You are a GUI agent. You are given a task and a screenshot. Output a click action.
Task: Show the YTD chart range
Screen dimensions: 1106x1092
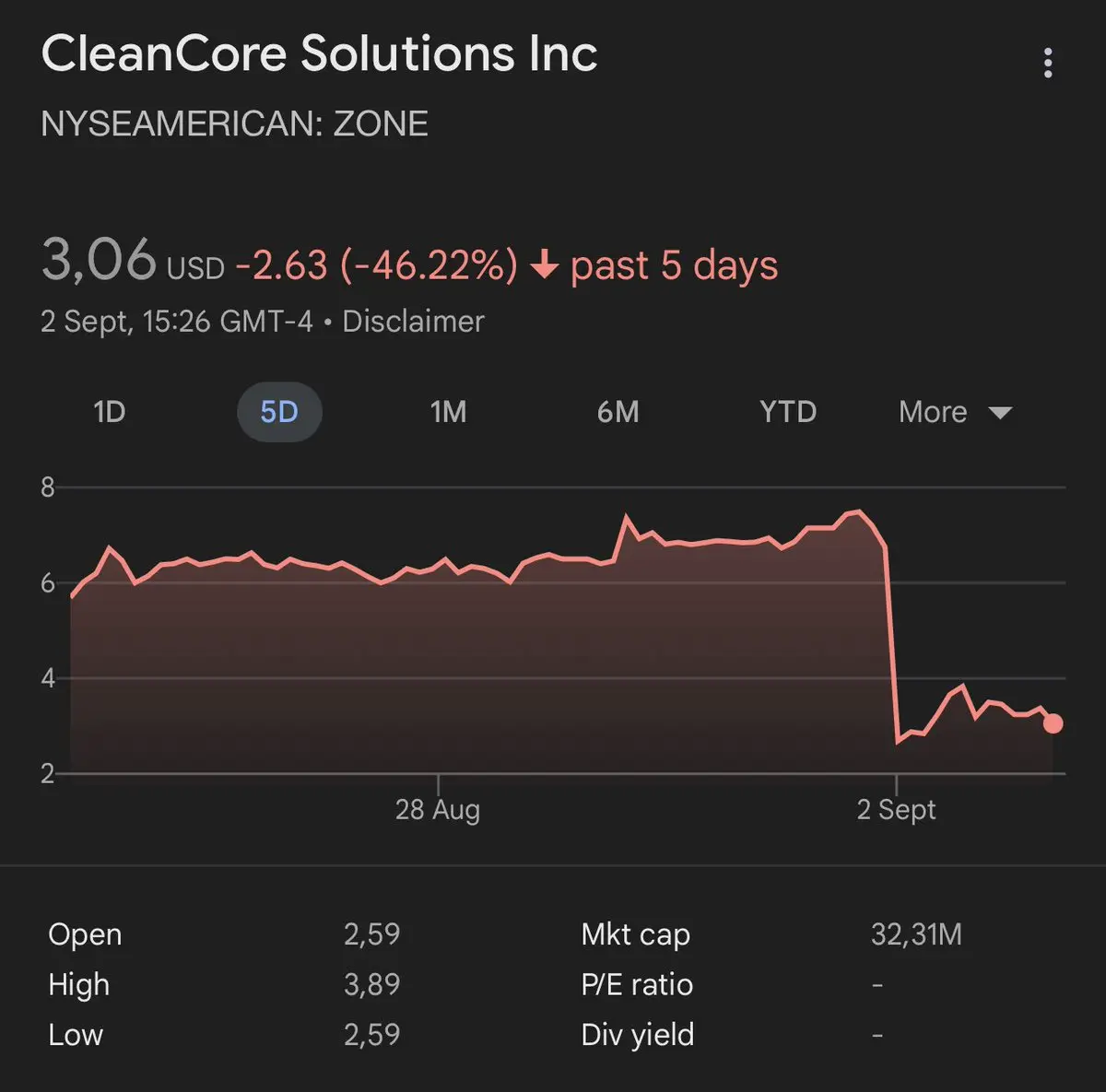788,412
